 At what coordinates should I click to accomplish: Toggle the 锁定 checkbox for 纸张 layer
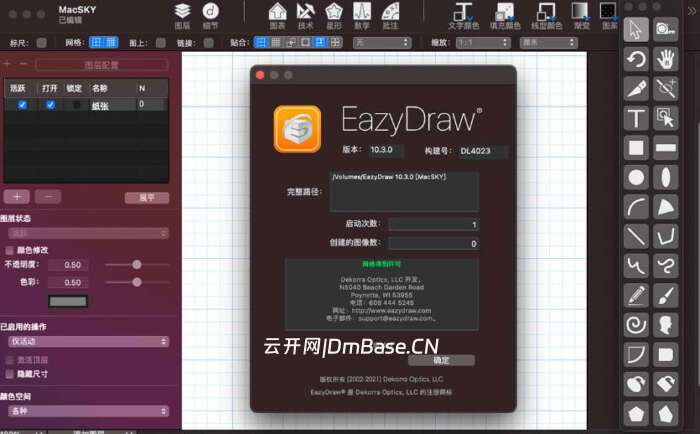point(76,104)
